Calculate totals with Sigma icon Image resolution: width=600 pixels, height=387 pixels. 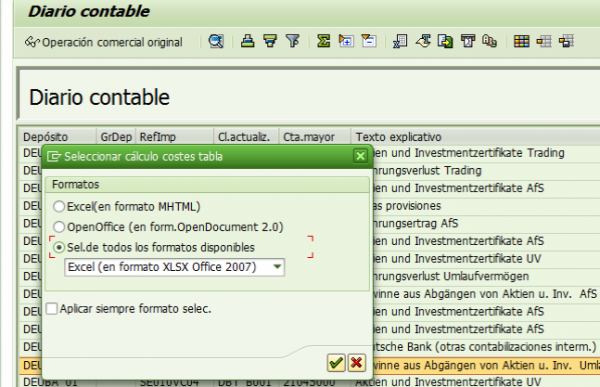[x=323, y=41]
